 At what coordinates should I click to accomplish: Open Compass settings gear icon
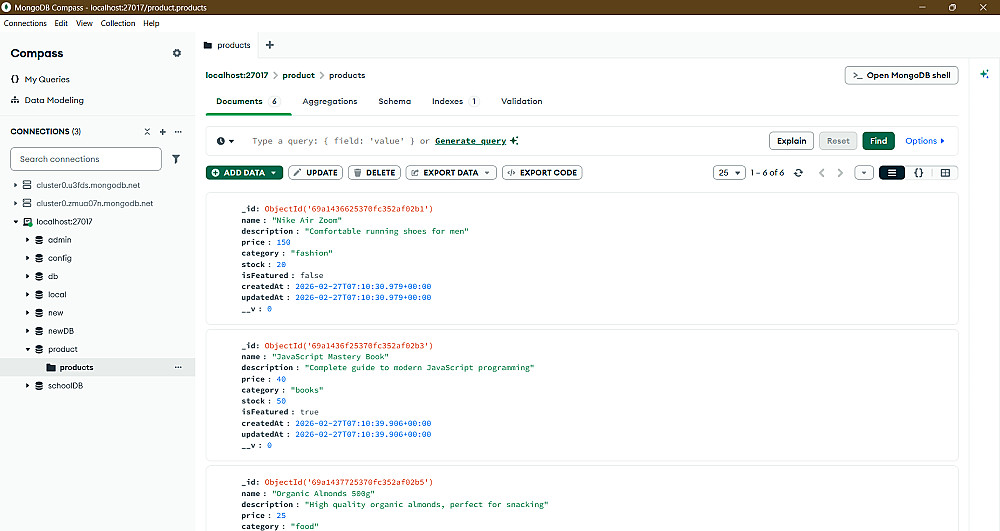pos(177,53)
